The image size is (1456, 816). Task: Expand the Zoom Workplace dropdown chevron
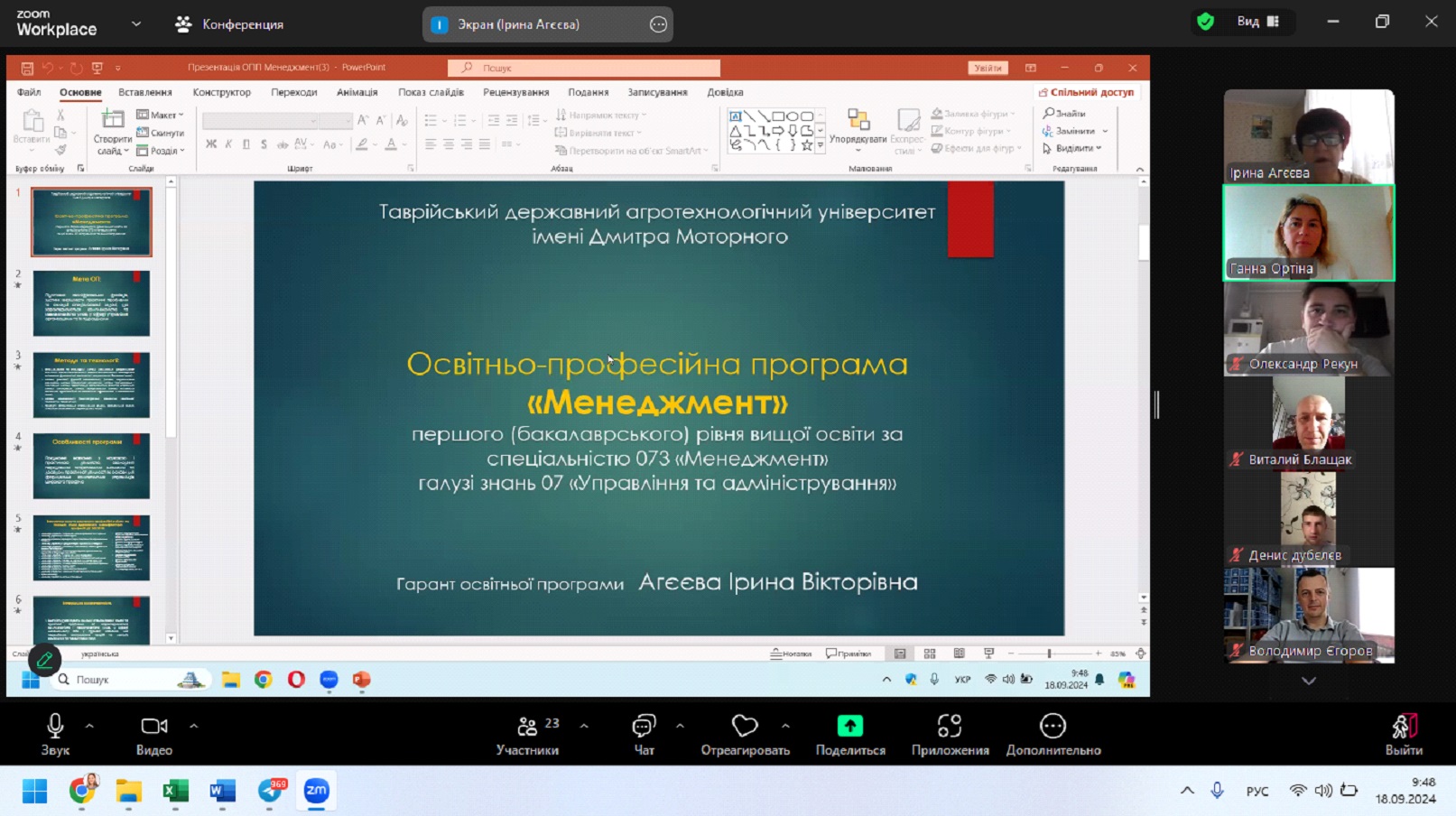point(136,24)
